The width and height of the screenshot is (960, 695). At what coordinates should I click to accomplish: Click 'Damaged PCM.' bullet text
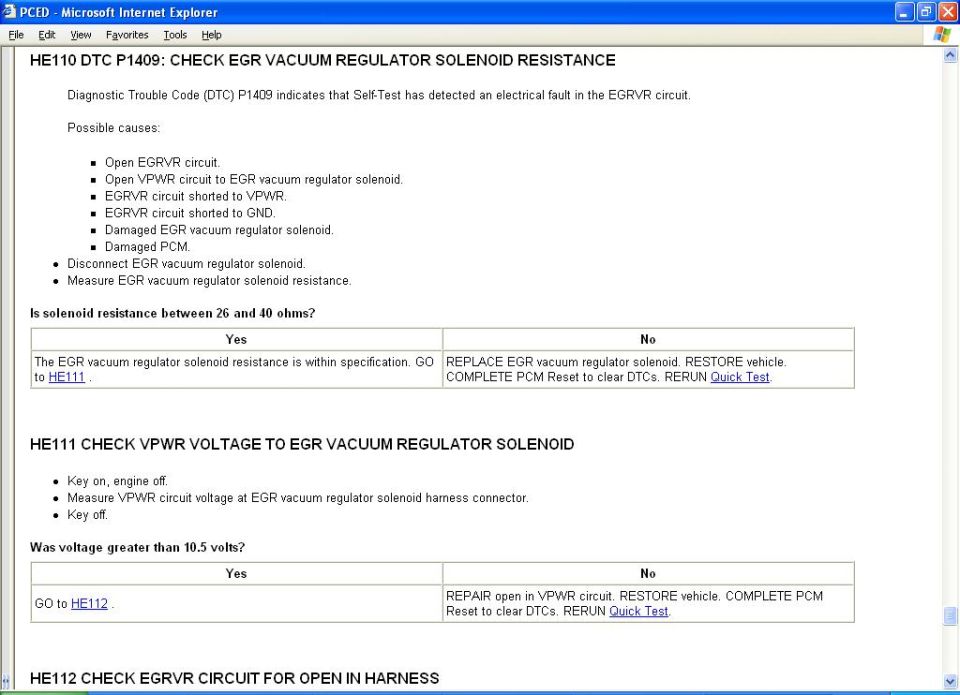pos(148,247)
